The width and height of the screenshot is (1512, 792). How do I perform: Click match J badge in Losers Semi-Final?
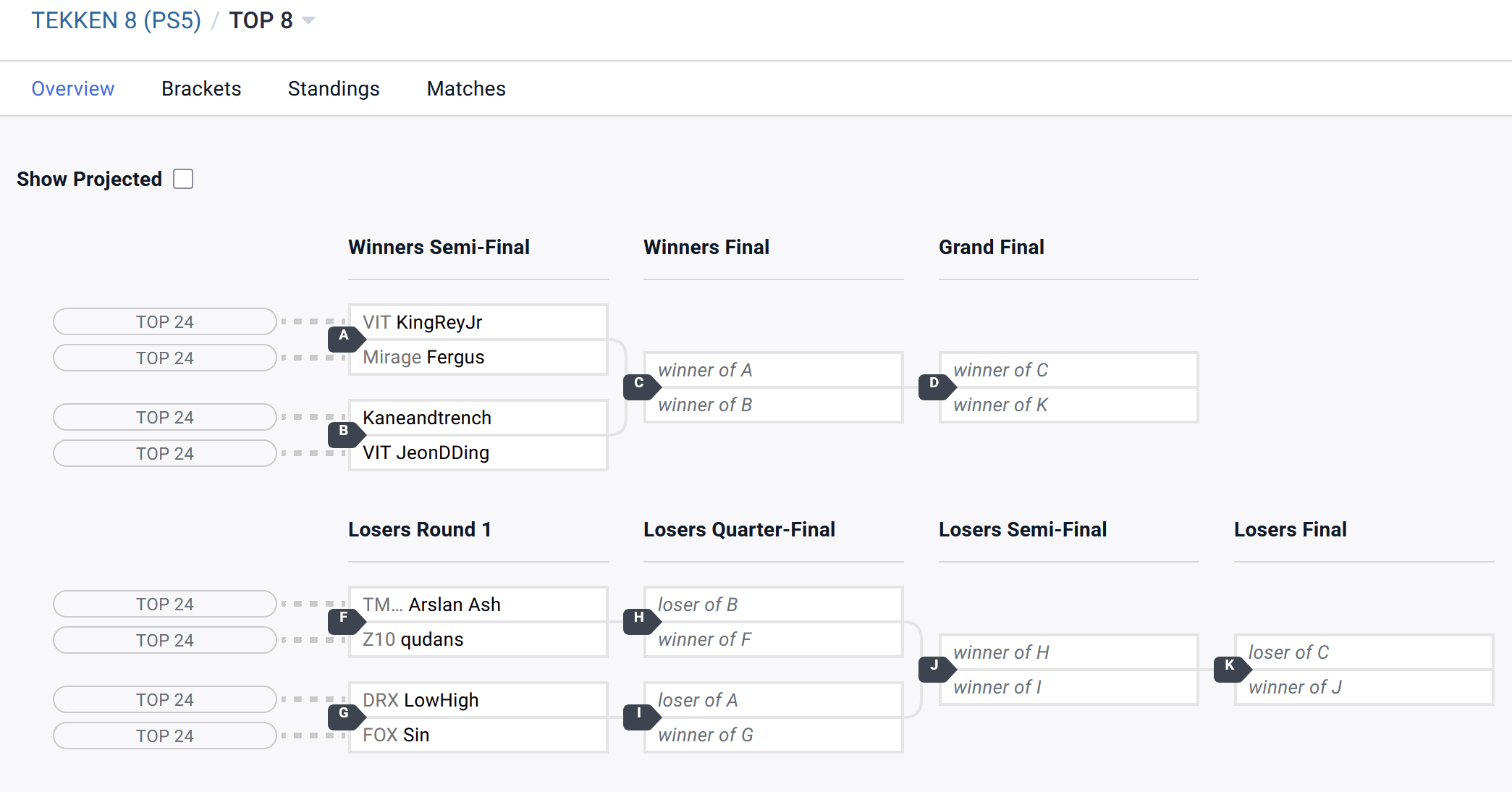[935, 667]
